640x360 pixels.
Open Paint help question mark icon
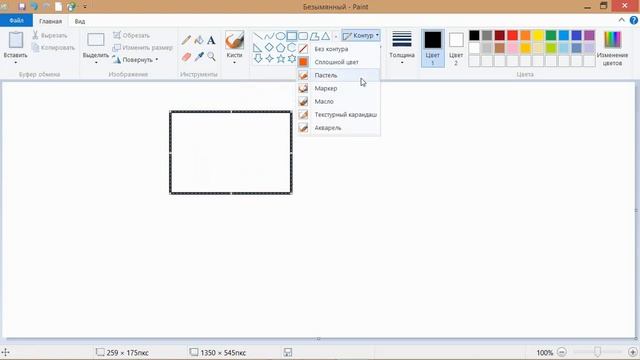[633, 20]
